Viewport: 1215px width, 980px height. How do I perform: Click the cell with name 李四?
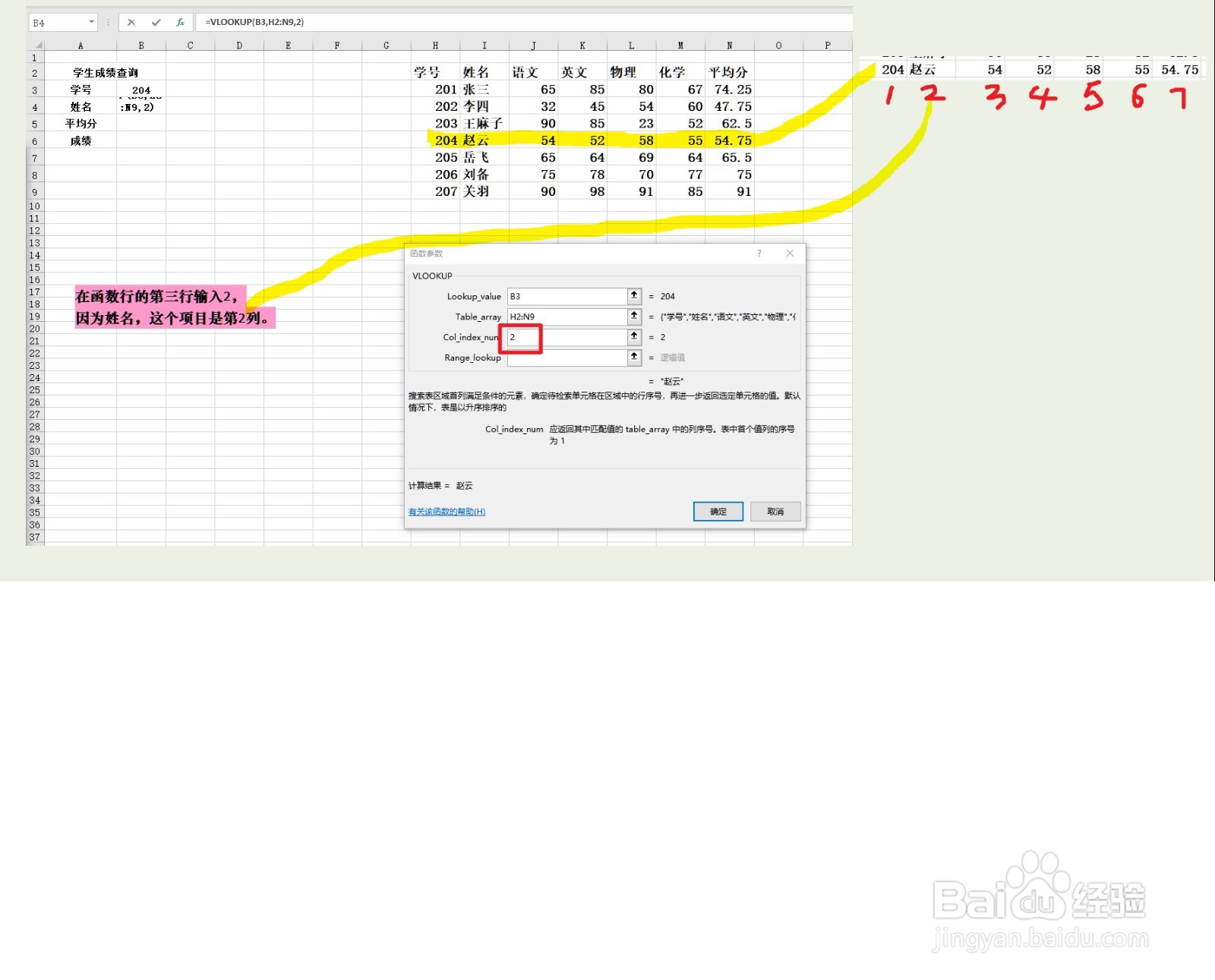tap(484, 107)
